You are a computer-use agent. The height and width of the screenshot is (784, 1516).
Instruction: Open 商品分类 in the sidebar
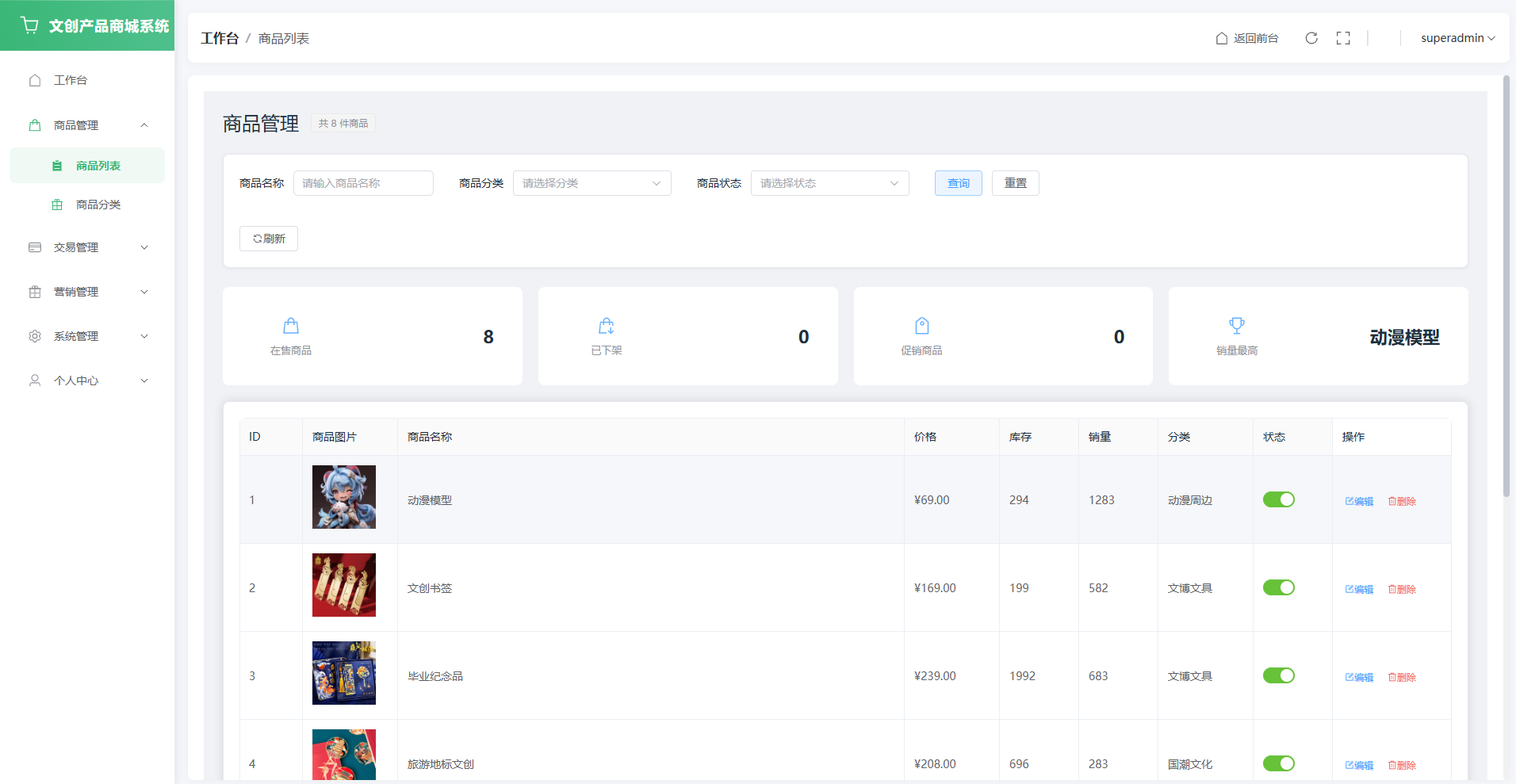(98, 205)
